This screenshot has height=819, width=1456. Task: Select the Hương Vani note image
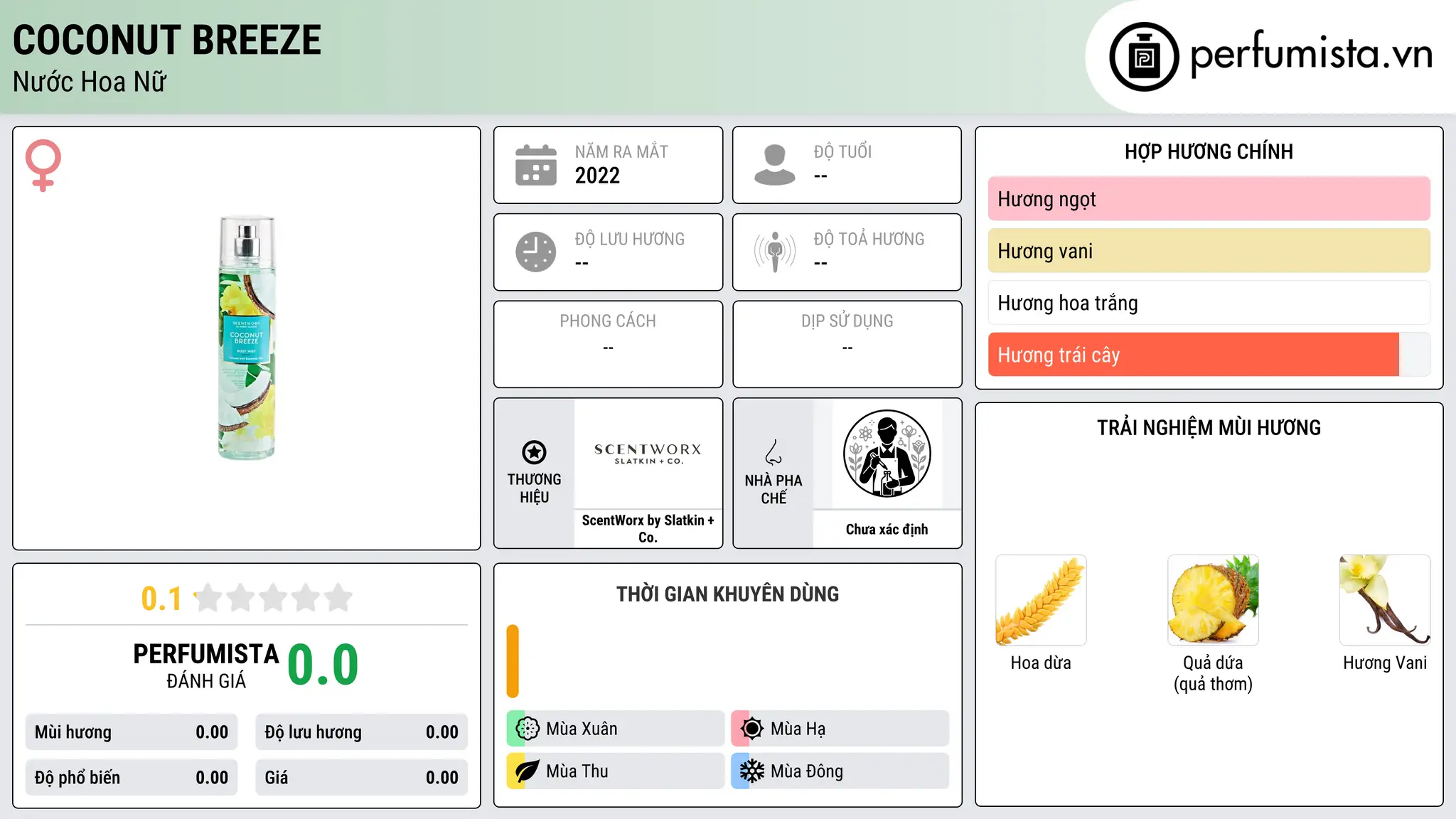[1385, 600]
